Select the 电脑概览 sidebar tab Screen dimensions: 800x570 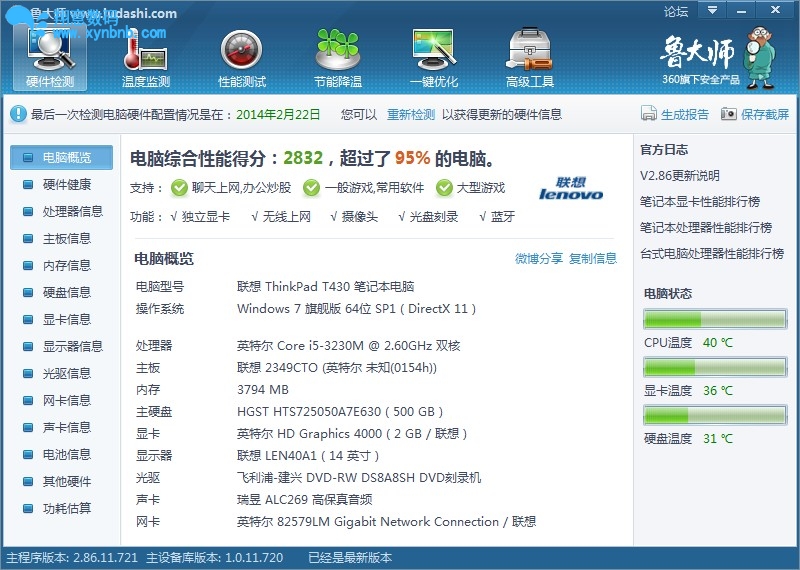pyautogui.click(x=62, y=157)
